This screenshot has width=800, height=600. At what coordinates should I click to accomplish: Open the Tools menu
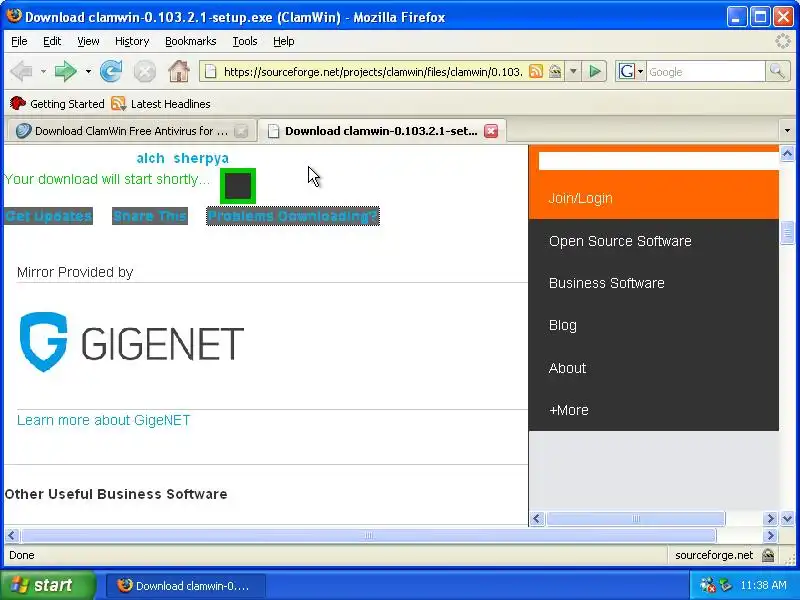245,41
